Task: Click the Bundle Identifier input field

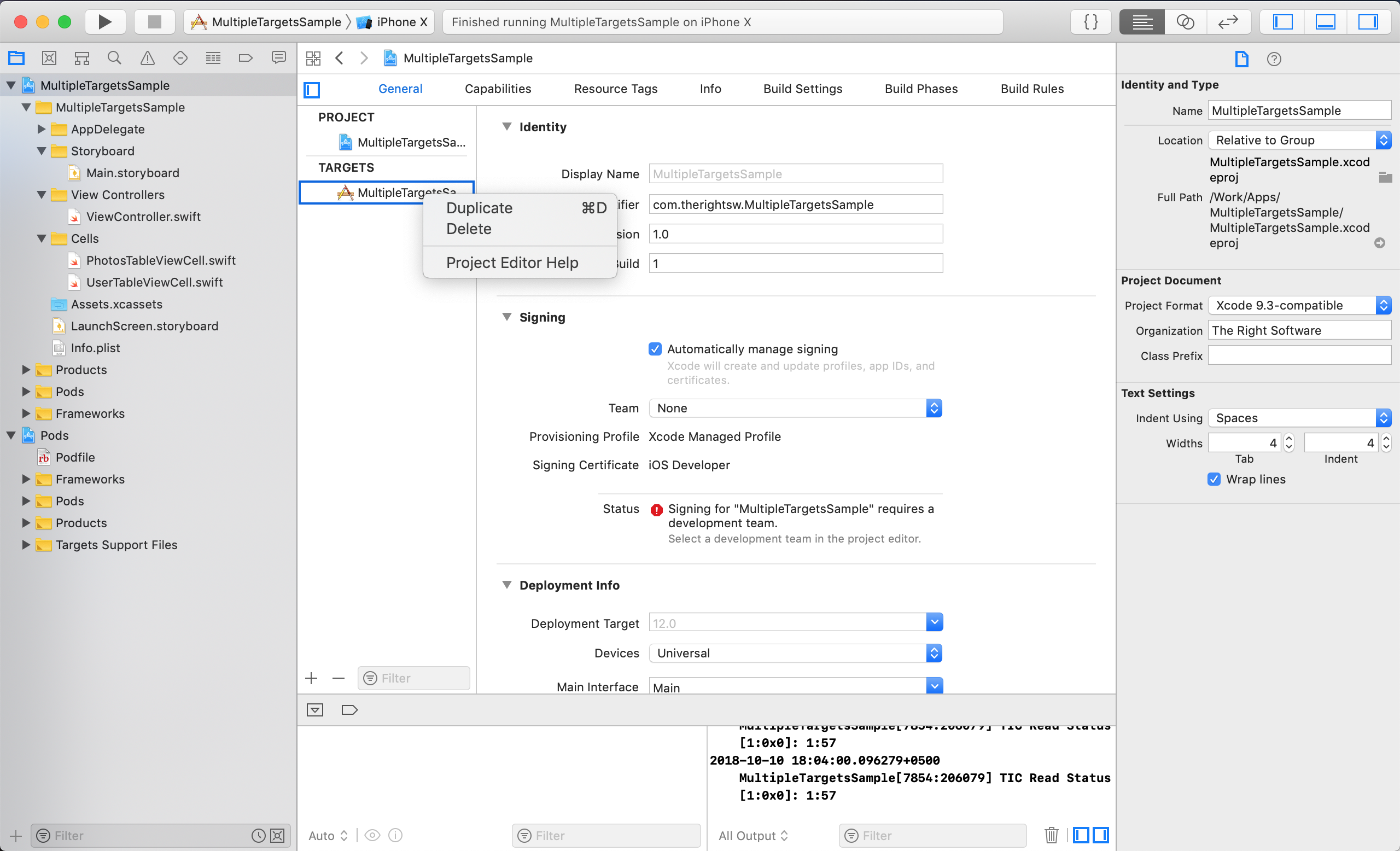Action: [796, 204]
